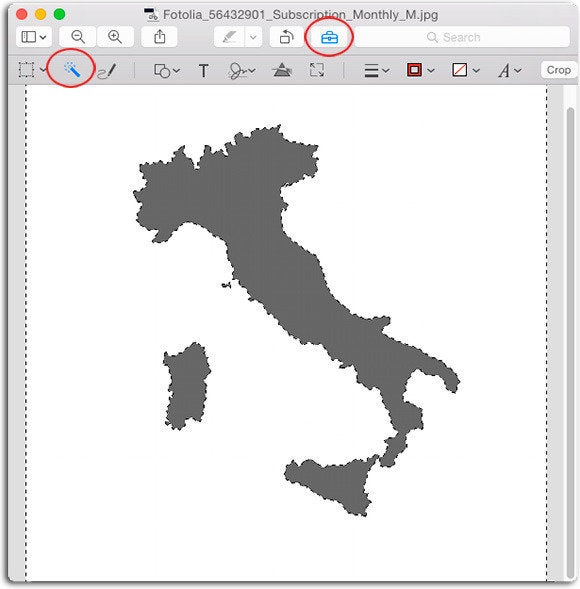Click into the Search field

(462, 37)
